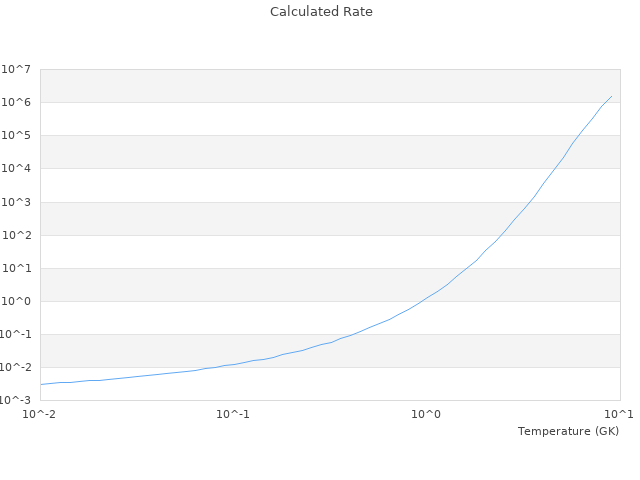Click the 'Calculated Rate' chart title
The width and height of the screenshot is (640, 480).
321,12
